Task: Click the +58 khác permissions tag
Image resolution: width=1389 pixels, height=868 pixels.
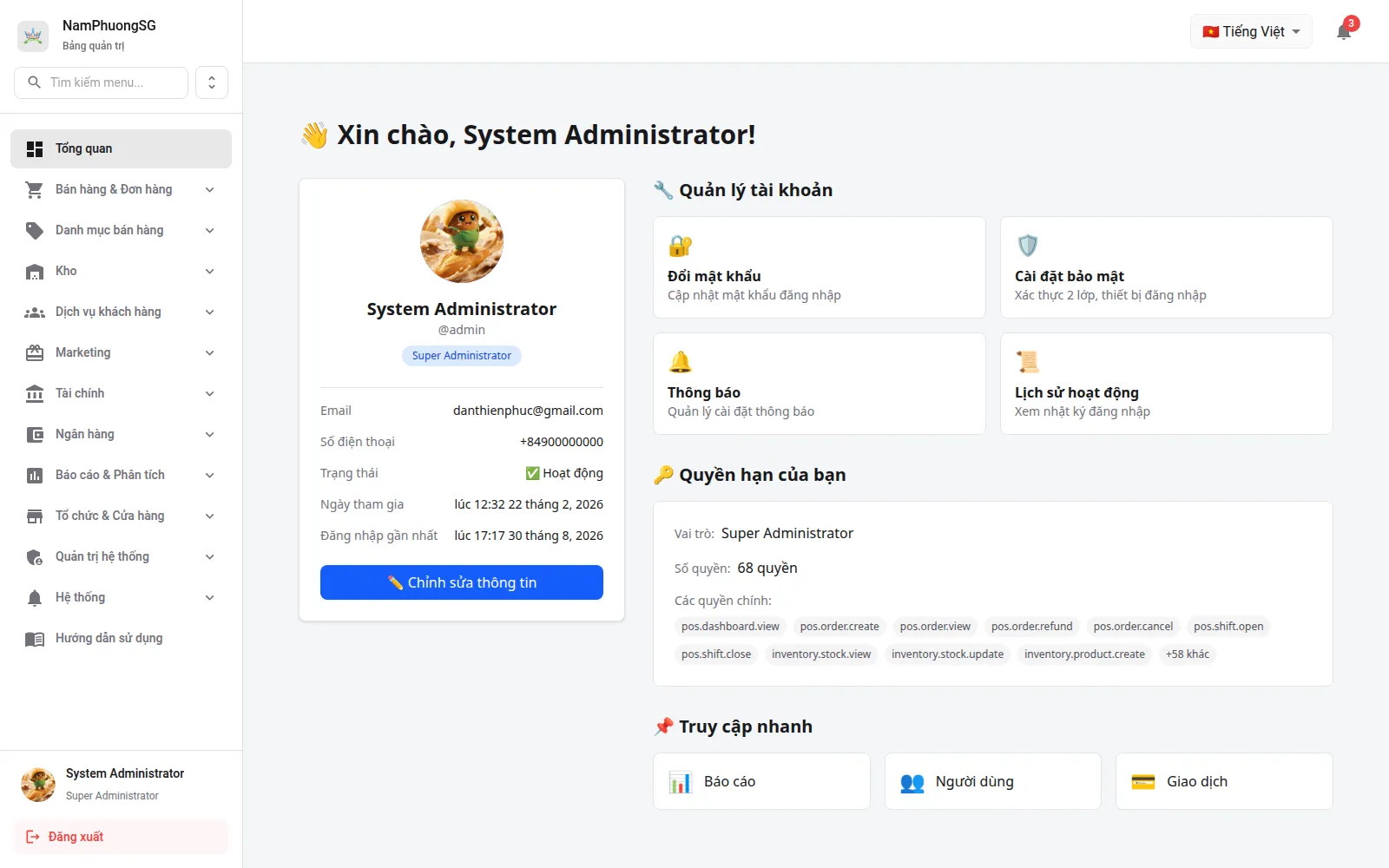Action: pyautogui.click(x=1188, y=654)
